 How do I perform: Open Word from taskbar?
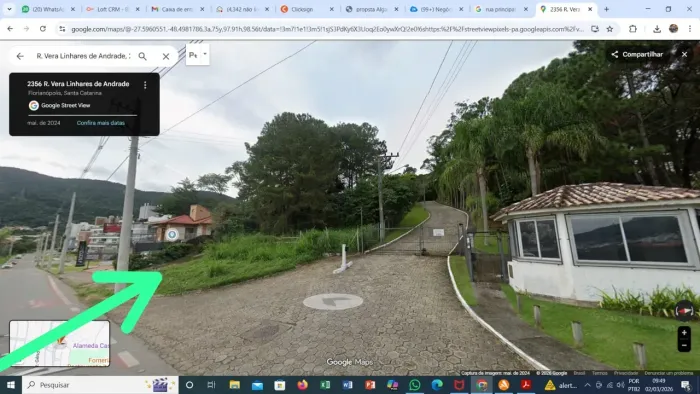[x=347, y=385]
